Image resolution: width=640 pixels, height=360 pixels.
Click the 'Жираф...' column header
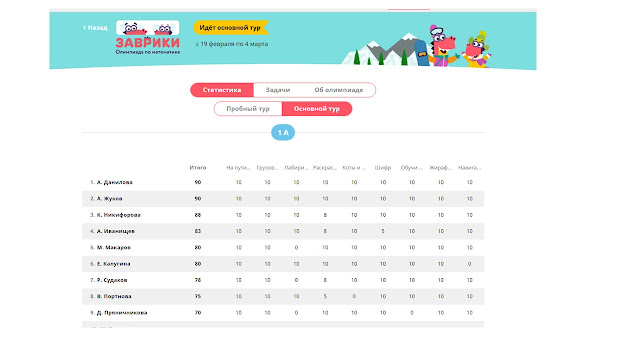[440, 167]
